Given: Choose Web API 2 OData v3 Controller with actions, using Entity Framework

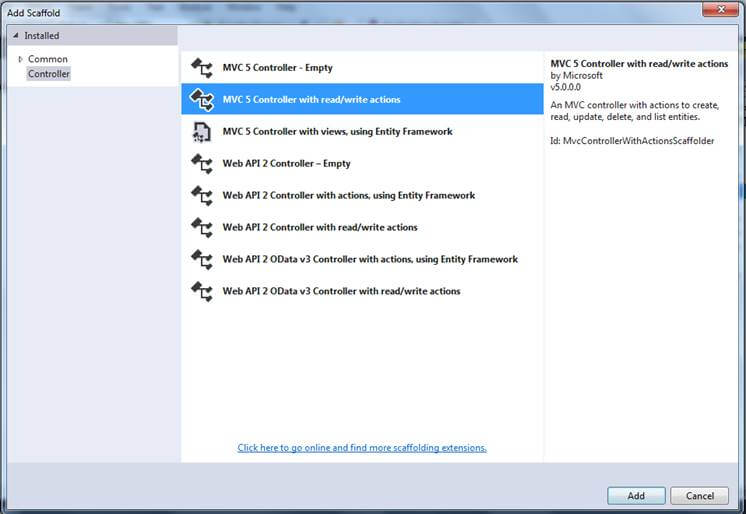Looking at the screenshot, I should (x=362, y=259).
